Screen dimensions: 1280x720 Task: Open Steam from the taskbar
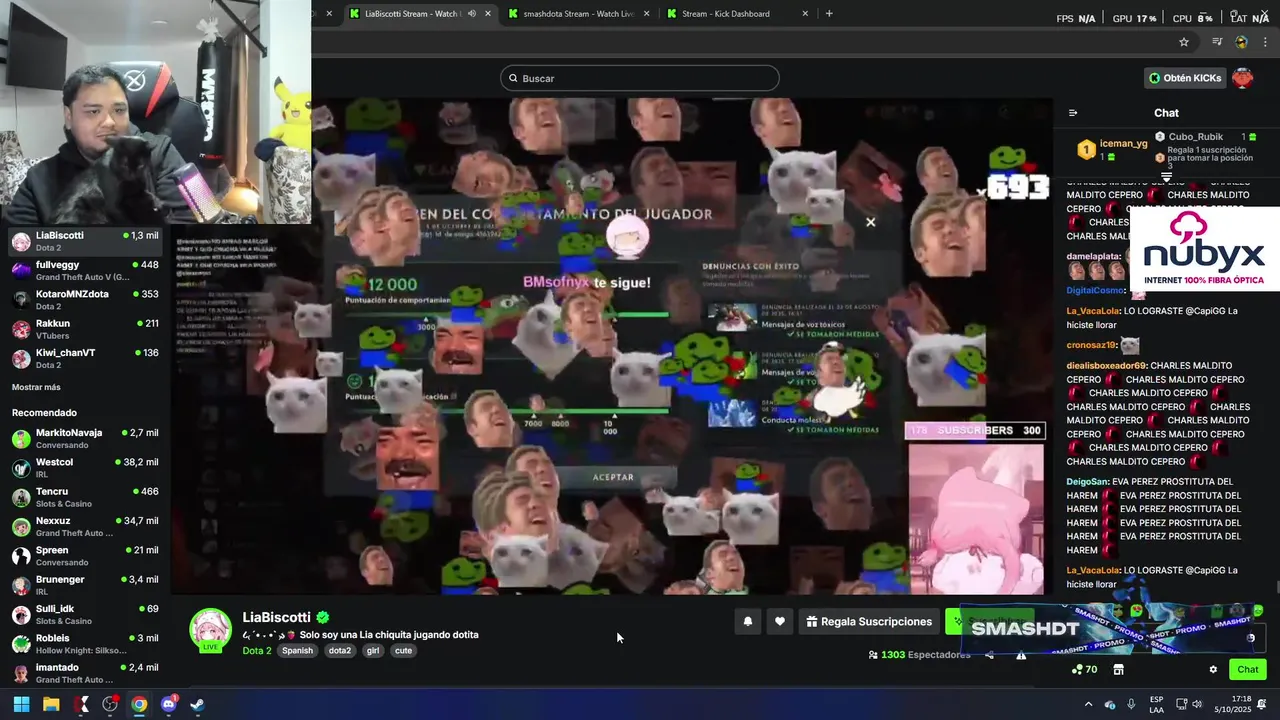pos(198,704)
